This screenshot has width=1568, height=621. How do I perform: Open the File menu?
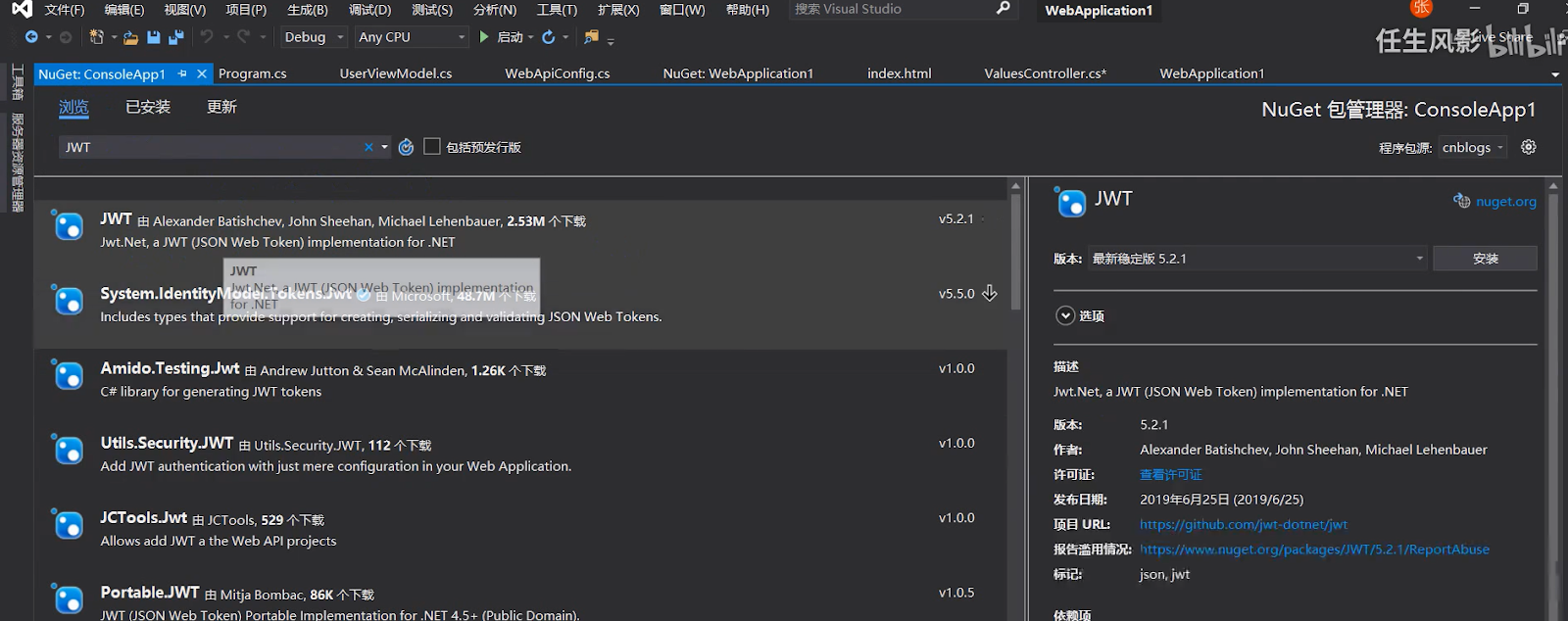tap(65, 10)
